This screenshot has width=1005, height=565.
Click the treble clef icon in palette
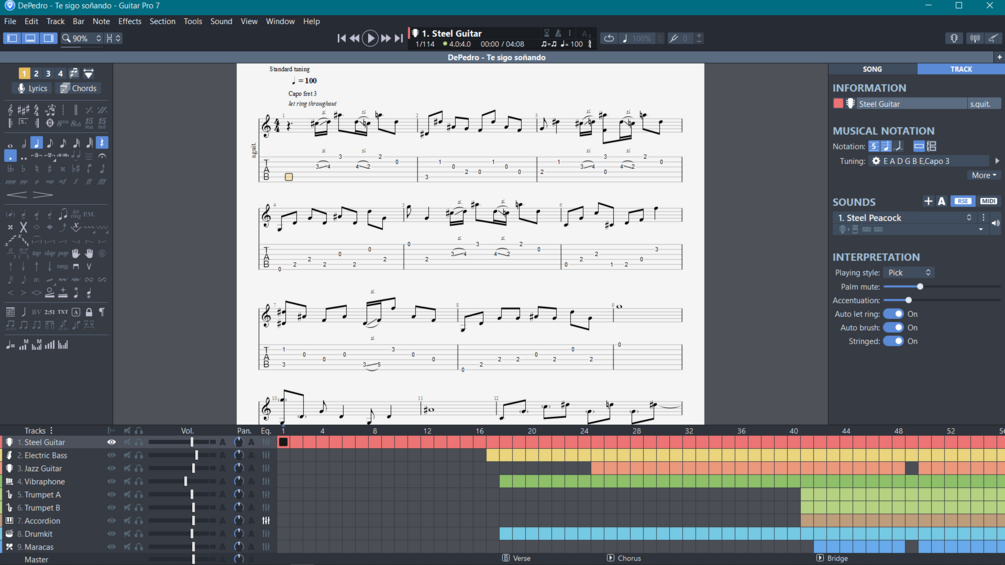(10, 110)
